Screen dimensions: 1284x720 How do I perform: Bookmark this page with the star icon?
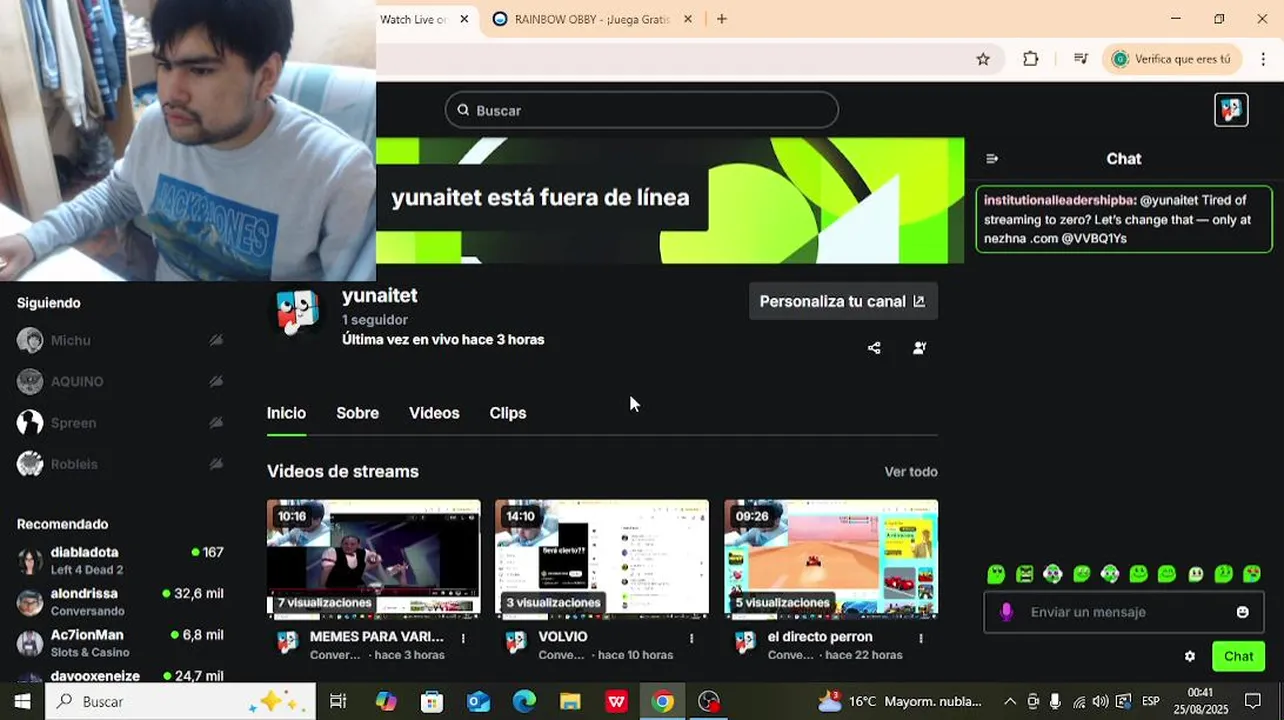click(983, 59)
